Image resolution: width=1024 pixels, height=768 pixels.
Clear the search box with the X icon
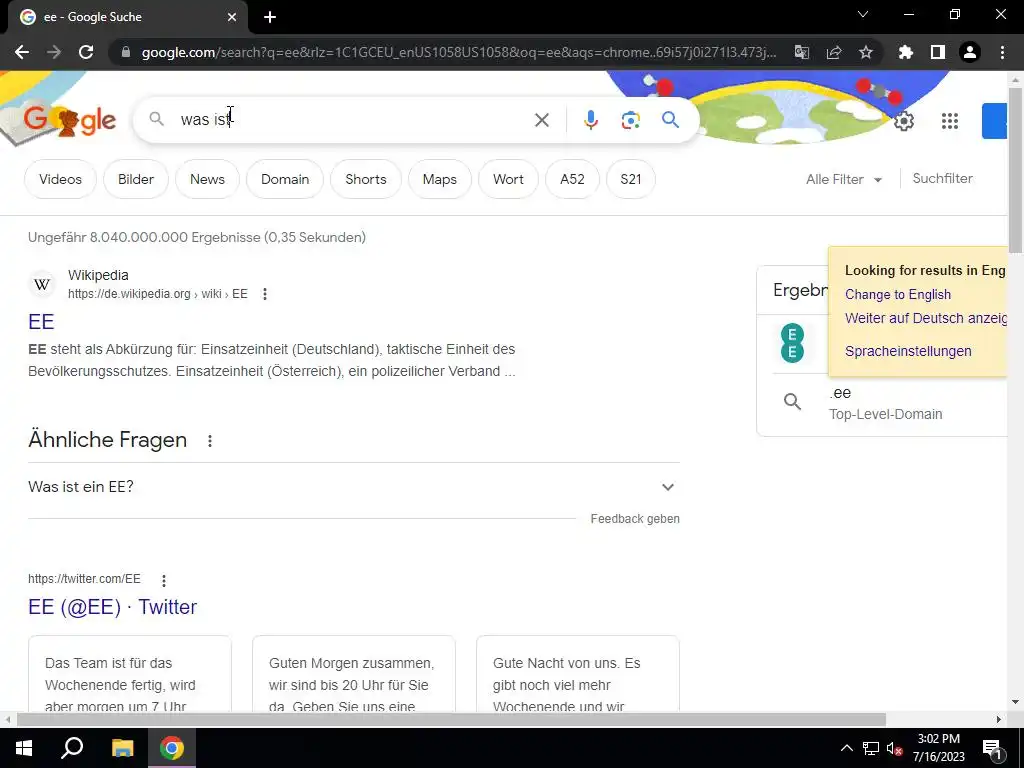[541, 120]
